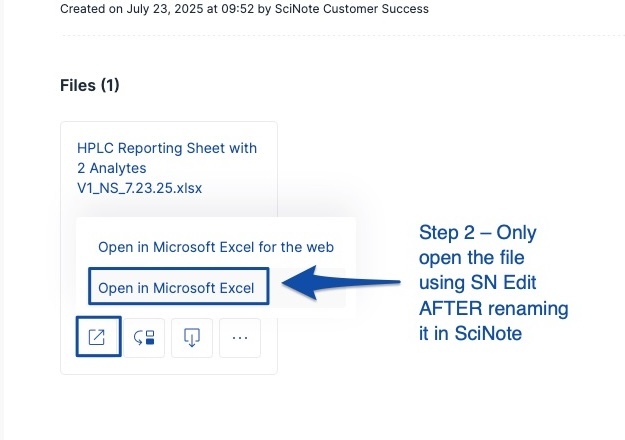Screen dimensions: 625x440
Task: Select Open in Microsoft Excel
Action: click(x=176, y=289)
